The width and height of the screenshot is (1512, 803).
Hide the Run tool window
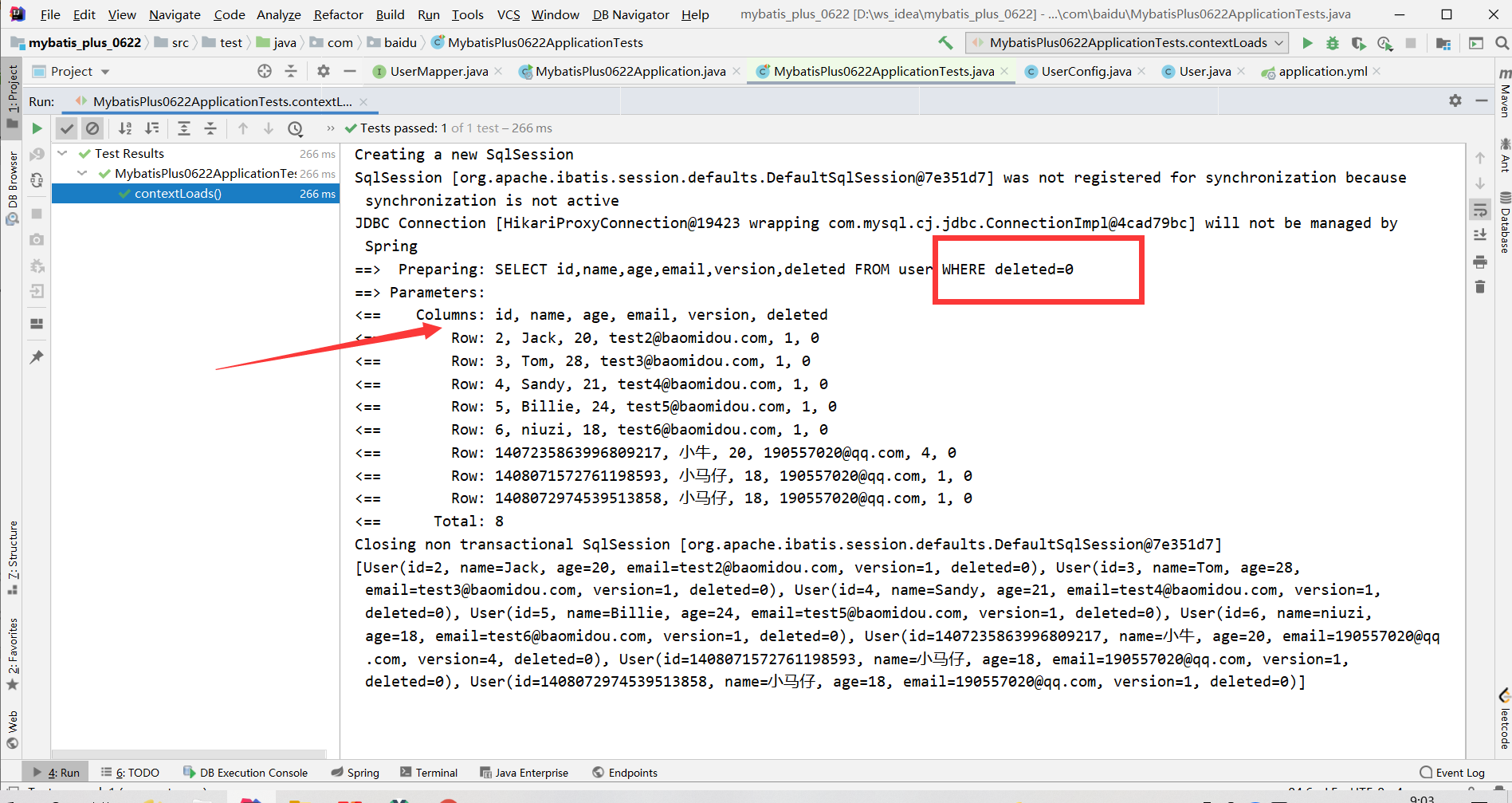(1482, 100)
